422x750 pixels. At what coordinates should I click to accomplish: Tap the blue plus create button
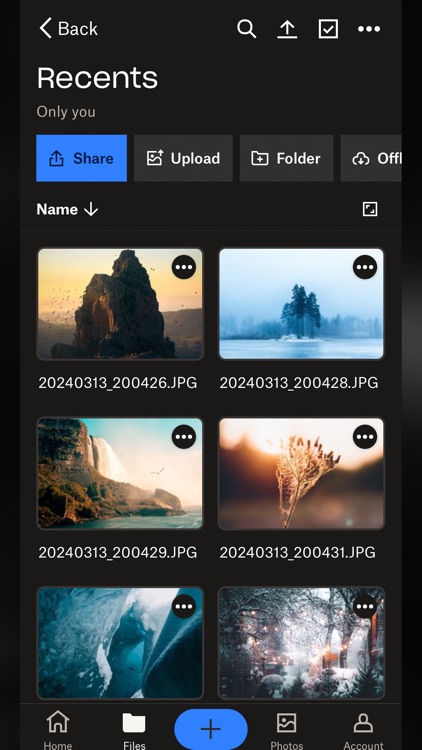click(x=211, y=729)
